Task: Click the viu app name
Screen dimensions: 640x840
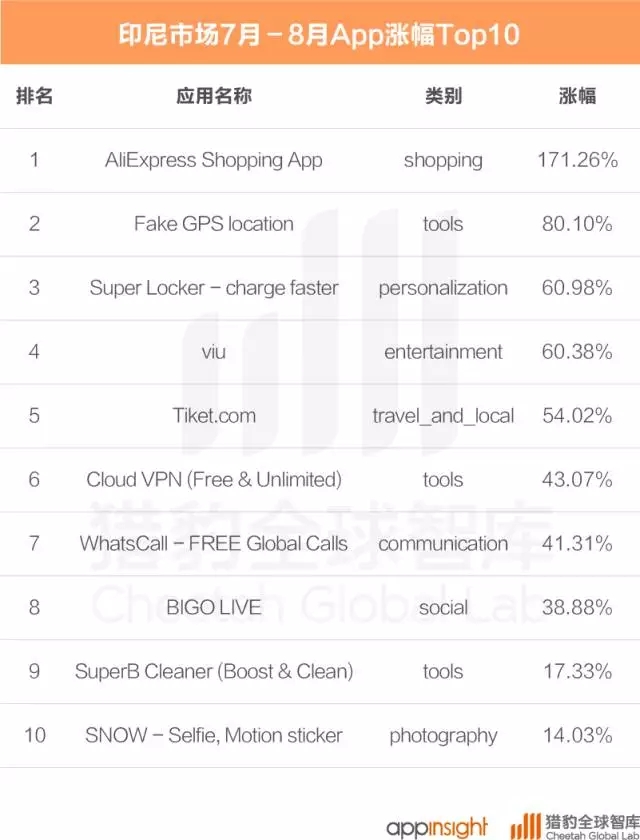Action: (x=214, y=352)
